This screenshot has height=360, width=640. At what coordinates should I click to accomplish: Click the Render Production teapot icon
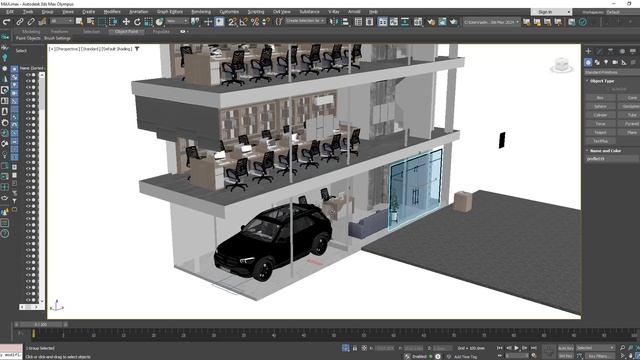click(453, 22)
